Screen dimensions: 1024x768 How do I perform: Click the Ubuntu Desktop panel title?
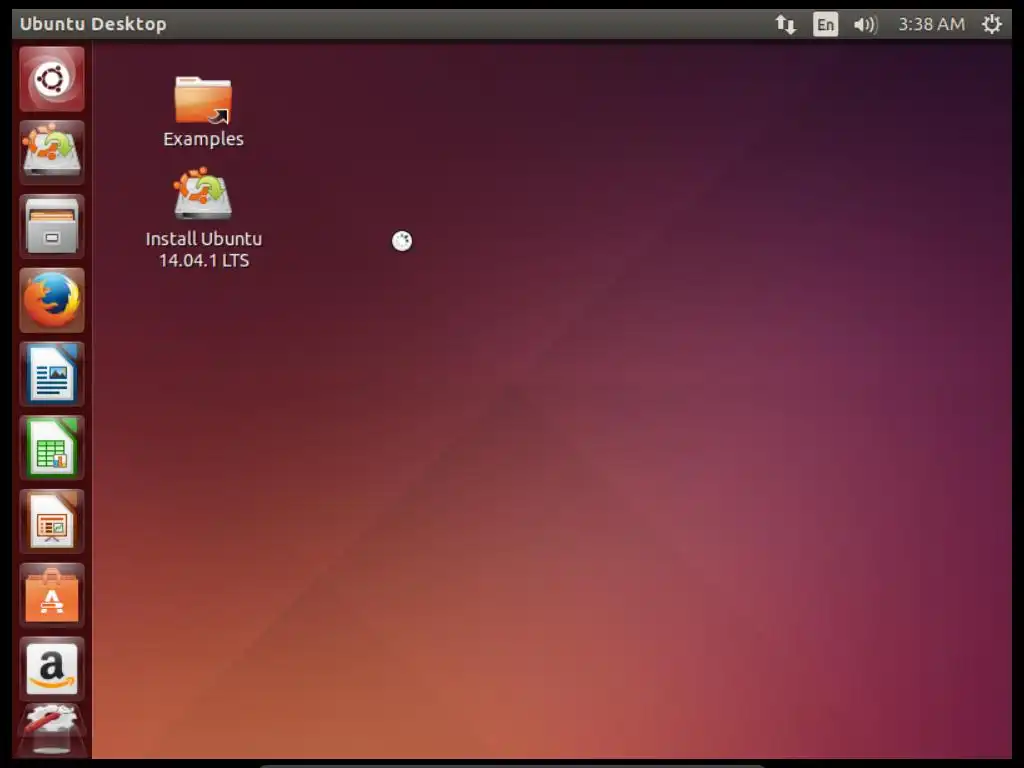pos(93,24)
